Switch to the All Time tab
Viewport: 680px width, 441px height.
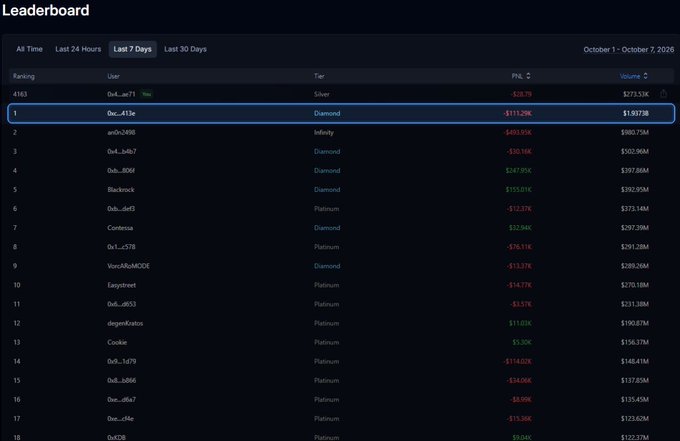pyautogui.click(x=29, y=49)
